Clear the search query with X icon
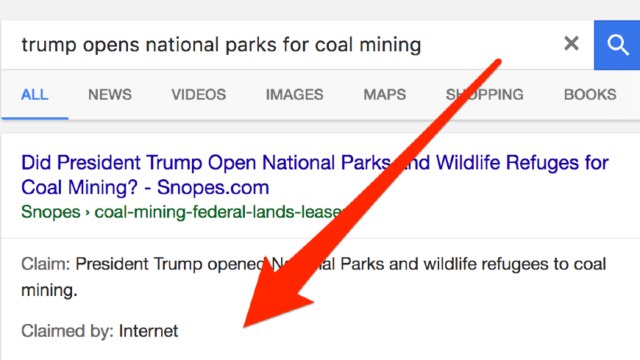640x360 pixels. [x=571, y=43]
